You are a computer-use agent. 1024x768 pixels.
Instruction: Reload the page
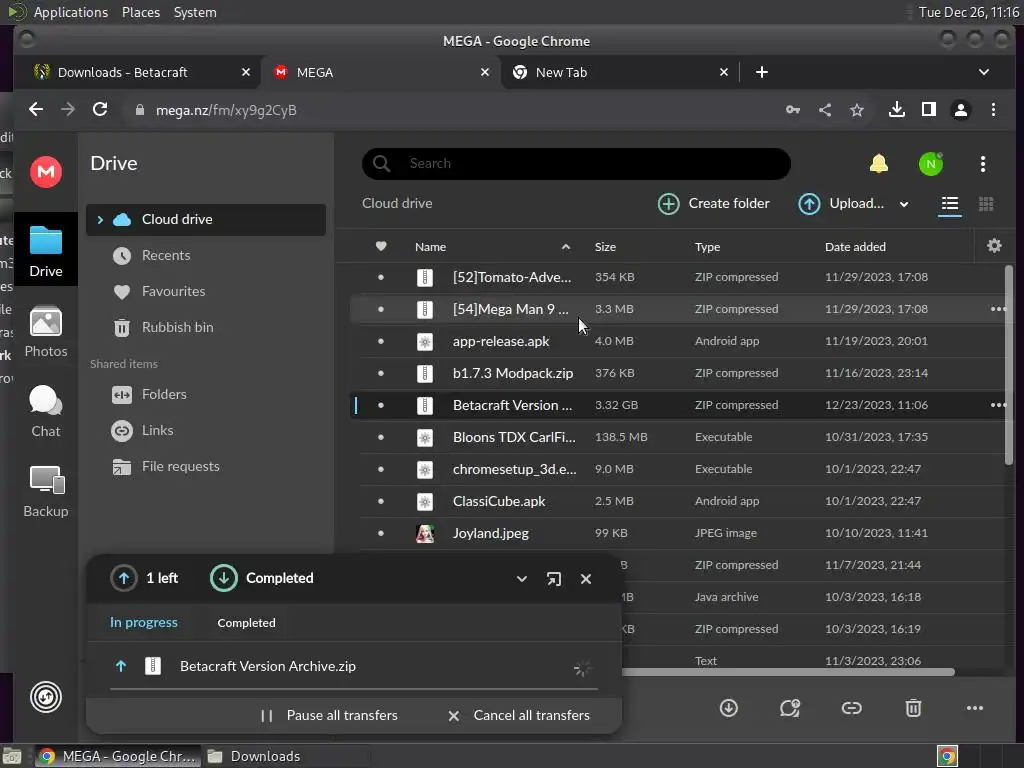[x=100, y=109]
